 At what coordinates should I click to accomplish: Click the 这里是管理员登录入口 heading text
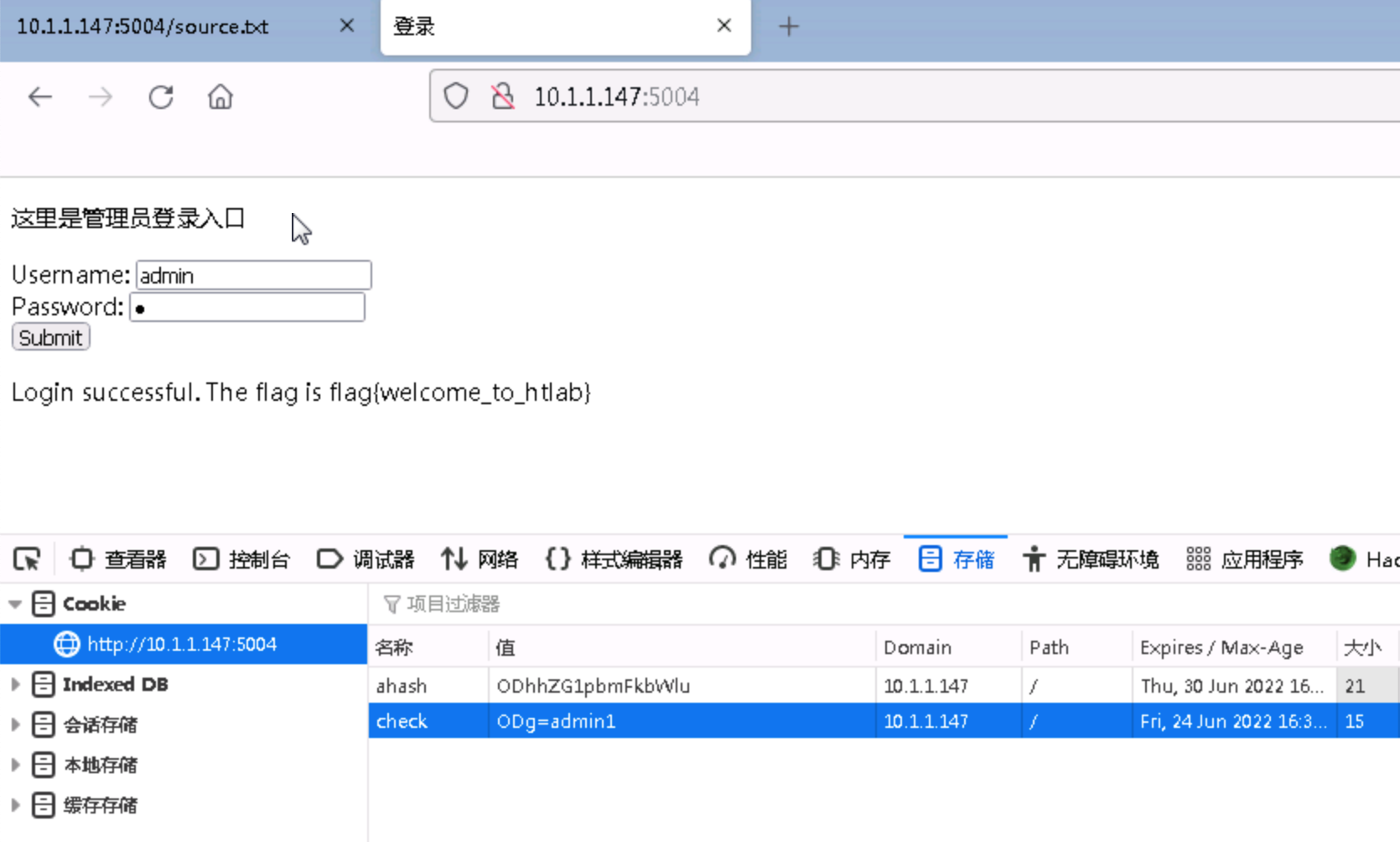(127, 219)
